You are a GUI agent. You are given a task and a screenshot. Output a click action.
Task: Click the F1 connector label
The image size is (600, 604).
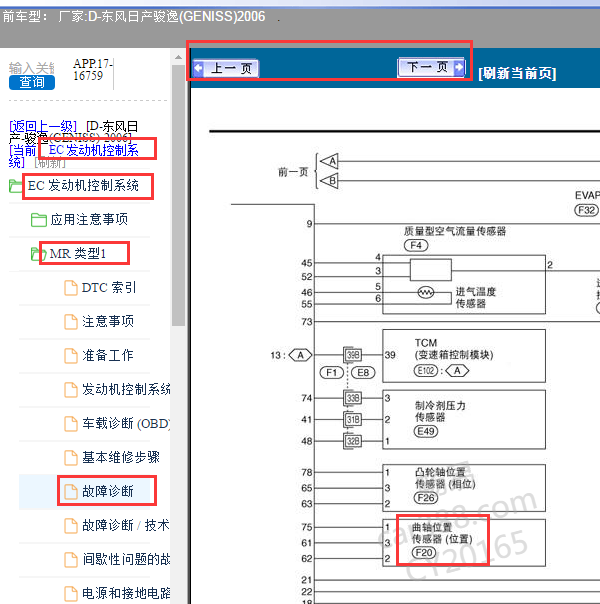[x=332, y=373]
